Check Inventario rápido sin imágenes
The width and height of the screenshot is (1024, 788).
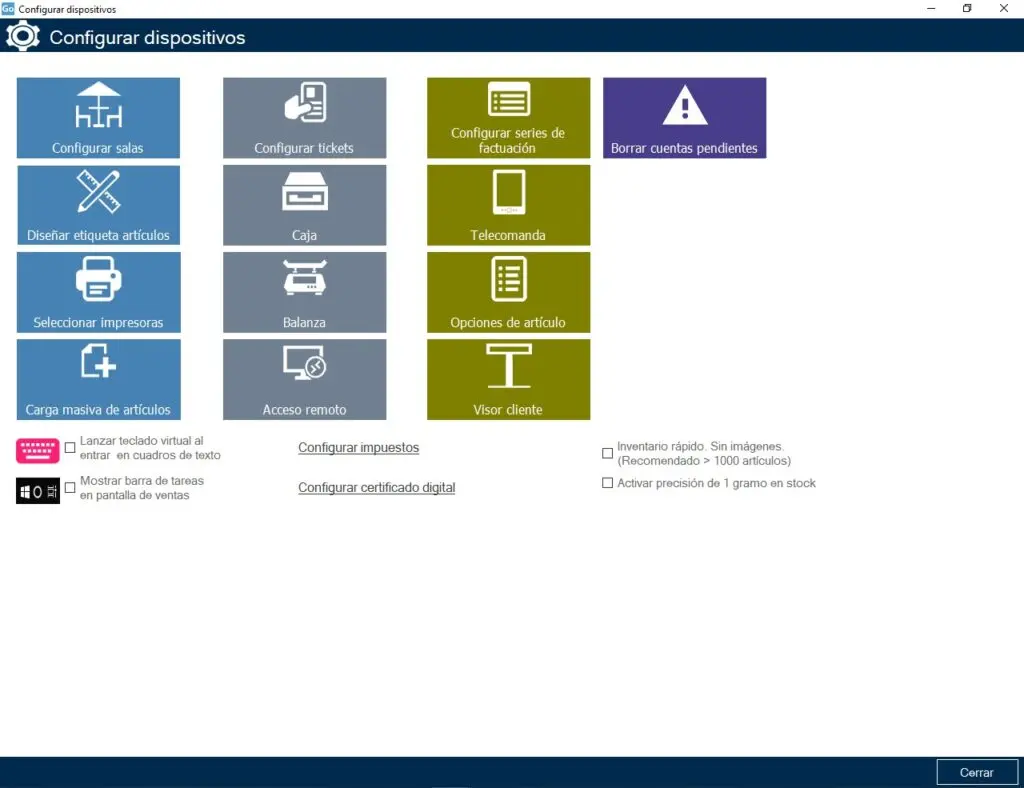click(x=607, y=453)
